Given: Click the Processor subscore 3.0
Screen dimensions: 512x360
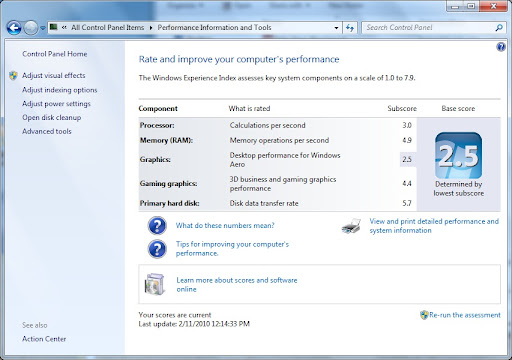Looking at the screenshot, I should (x=407, y=126).
